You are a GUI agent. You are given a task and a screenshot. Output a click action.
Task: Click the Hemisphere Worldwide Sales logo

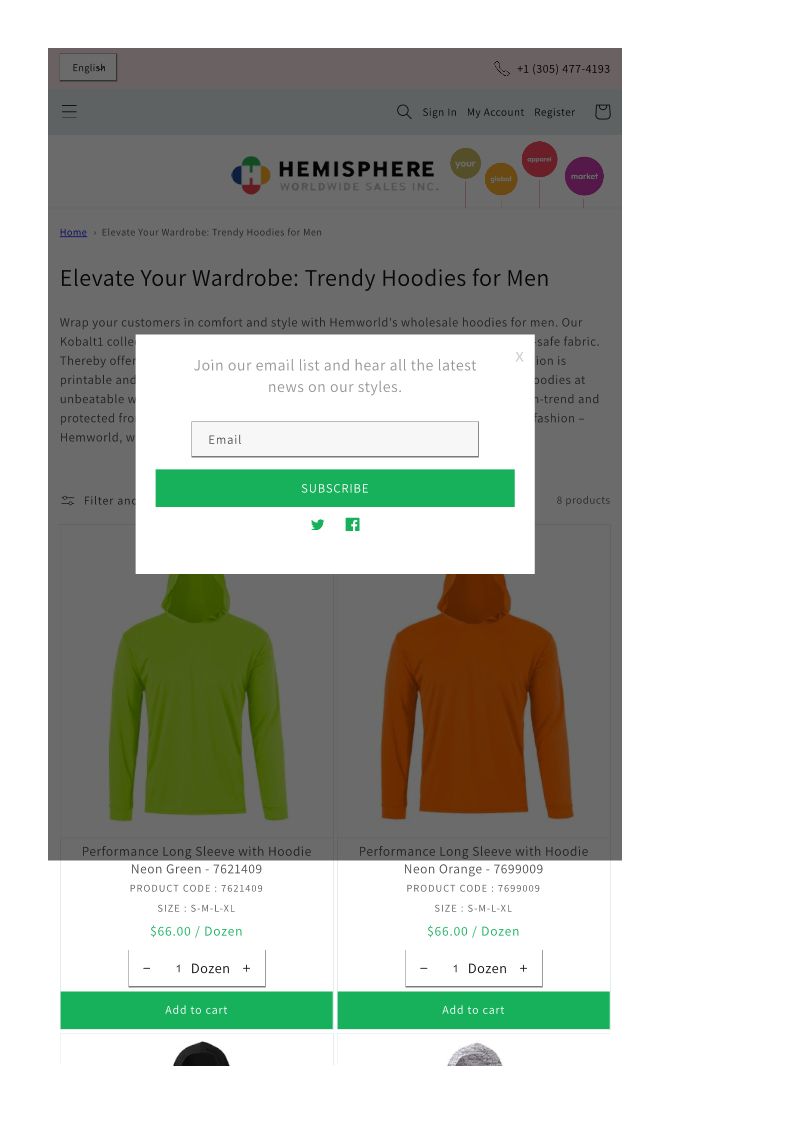[335, 175]
